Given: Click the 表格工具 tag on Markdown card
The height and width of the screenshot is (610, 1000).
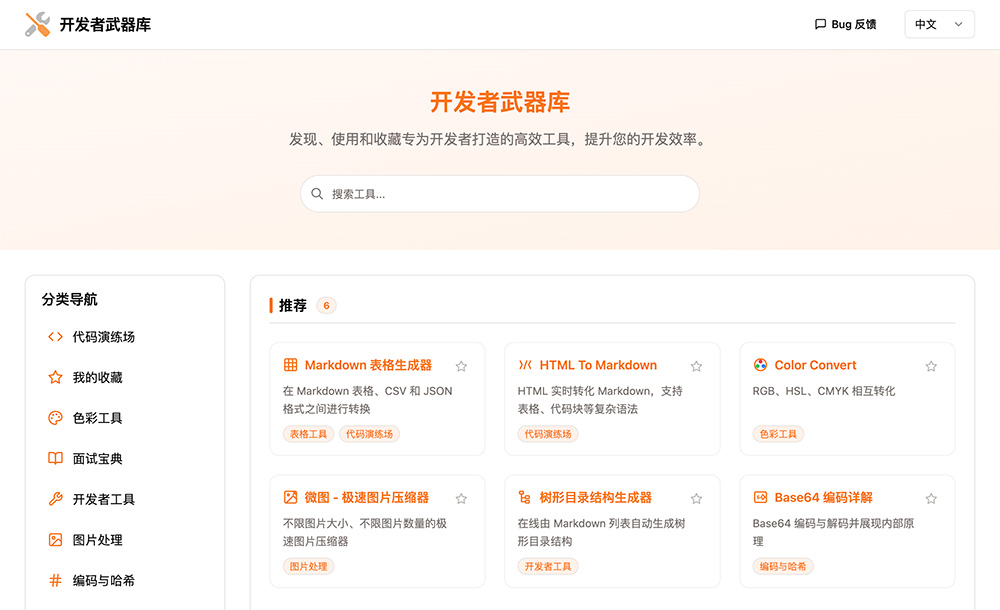Looking at the screenshot, I should click(308, 434).
